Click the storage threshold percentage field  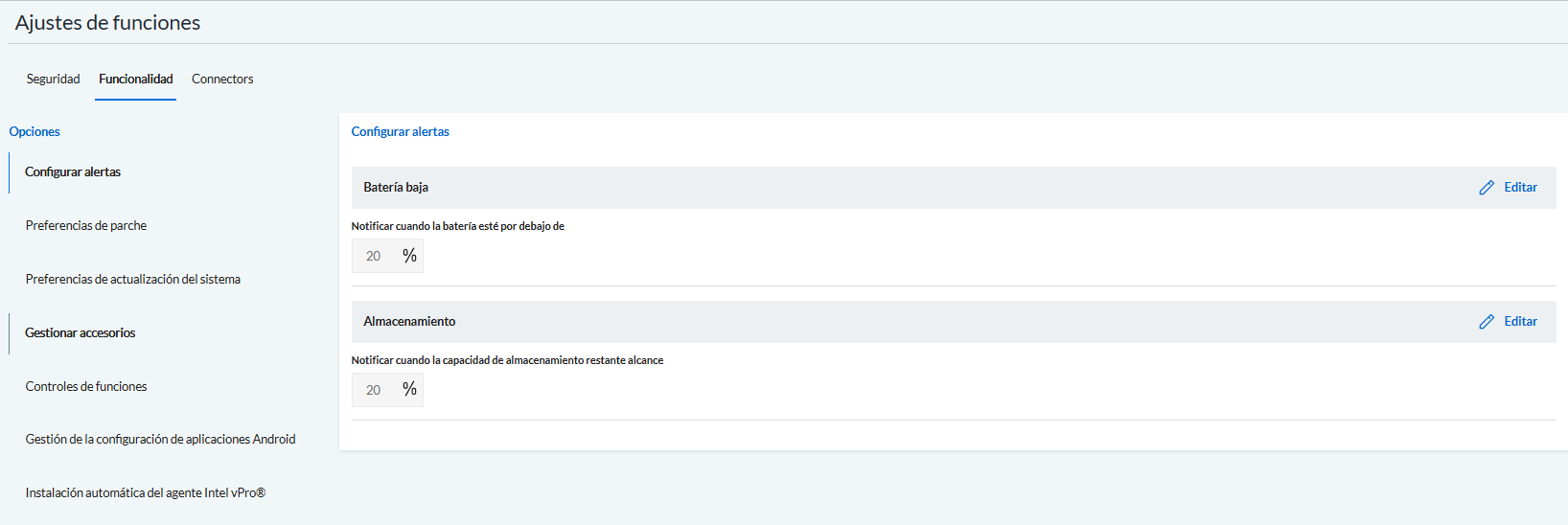click(387, 390)
